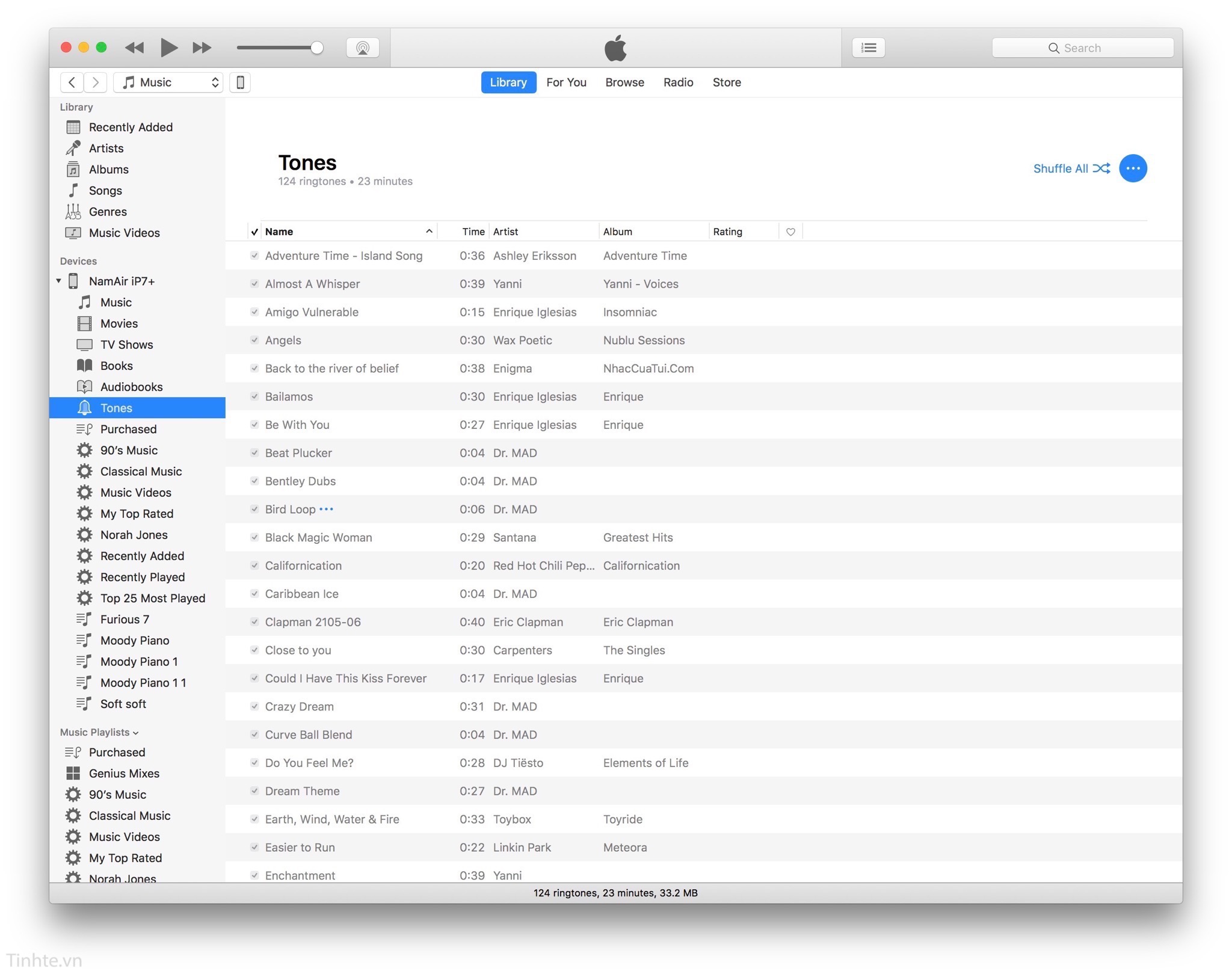Click the iPhone device button in toolbar
The image size is (1232, 974).
pos(240,82)
